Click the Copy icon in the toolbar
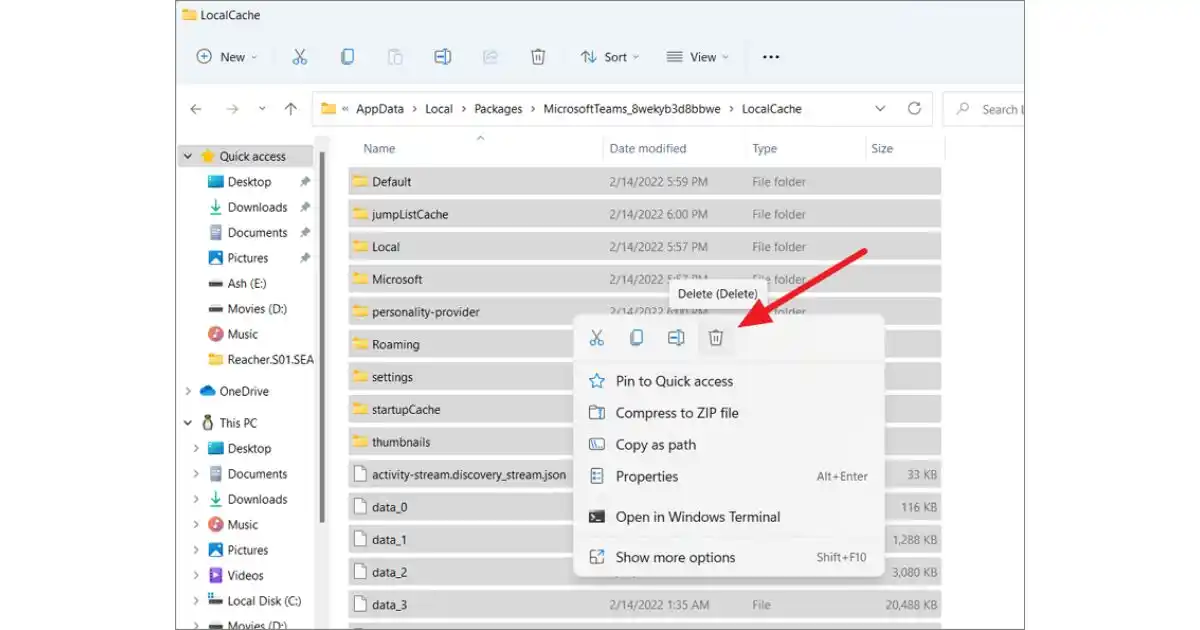1200x630 pixels. [347, 57]
